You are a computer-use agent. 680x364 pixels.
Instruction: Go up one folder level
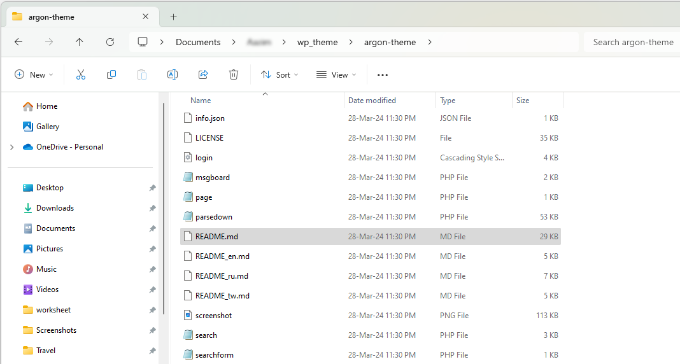(79, 42)
